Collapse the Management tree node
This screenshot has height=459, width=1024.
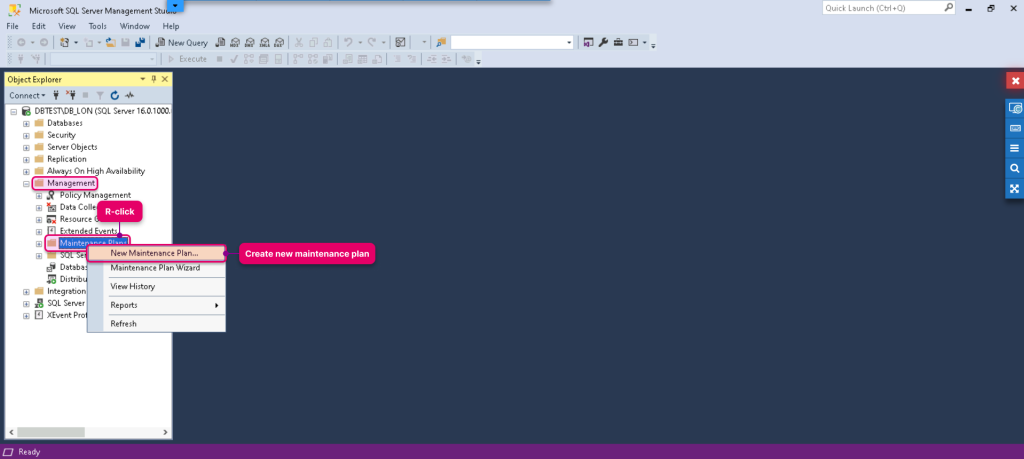tap(26, 184)
